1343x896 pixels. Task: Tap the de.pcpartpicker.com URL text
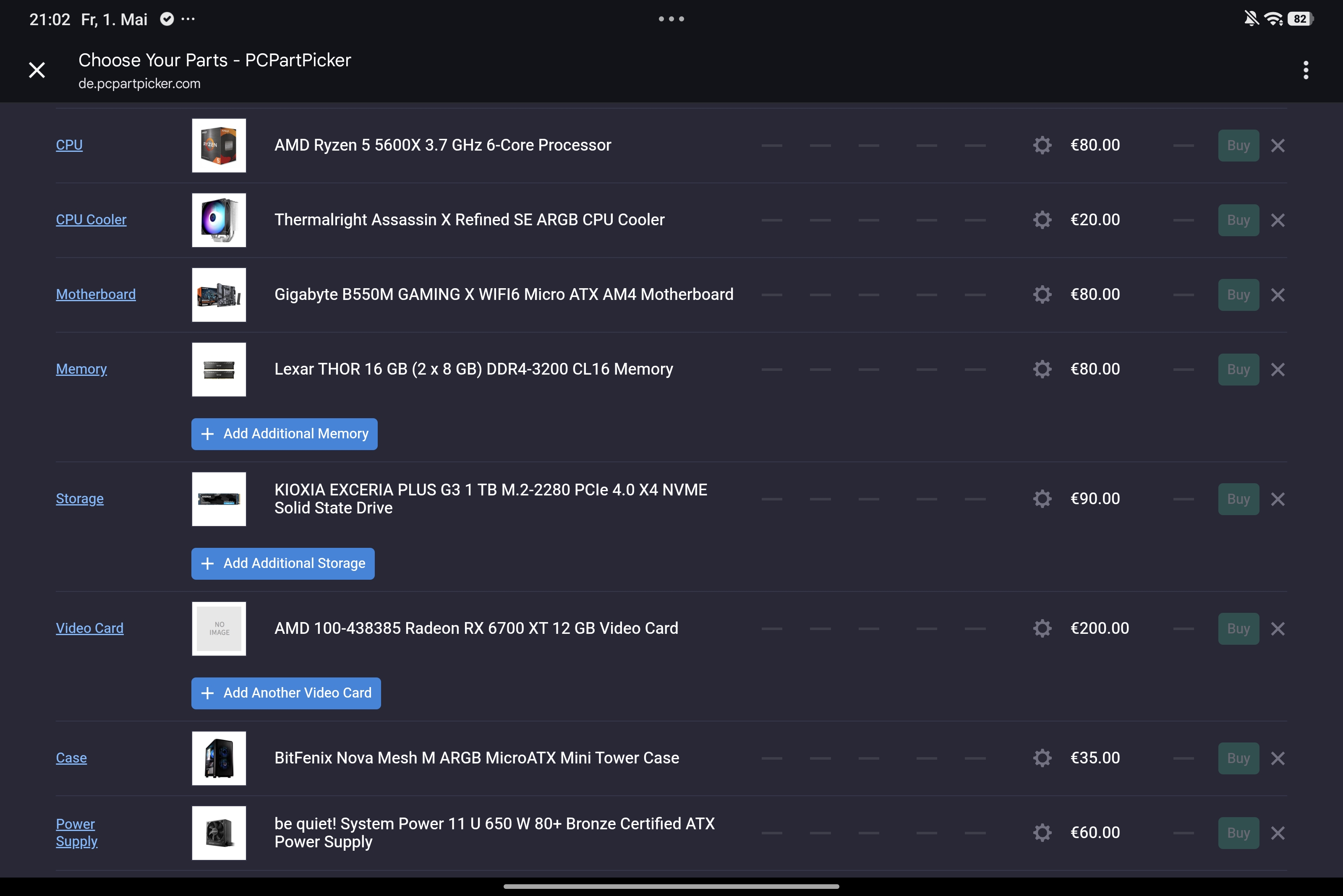click(139, 83)
